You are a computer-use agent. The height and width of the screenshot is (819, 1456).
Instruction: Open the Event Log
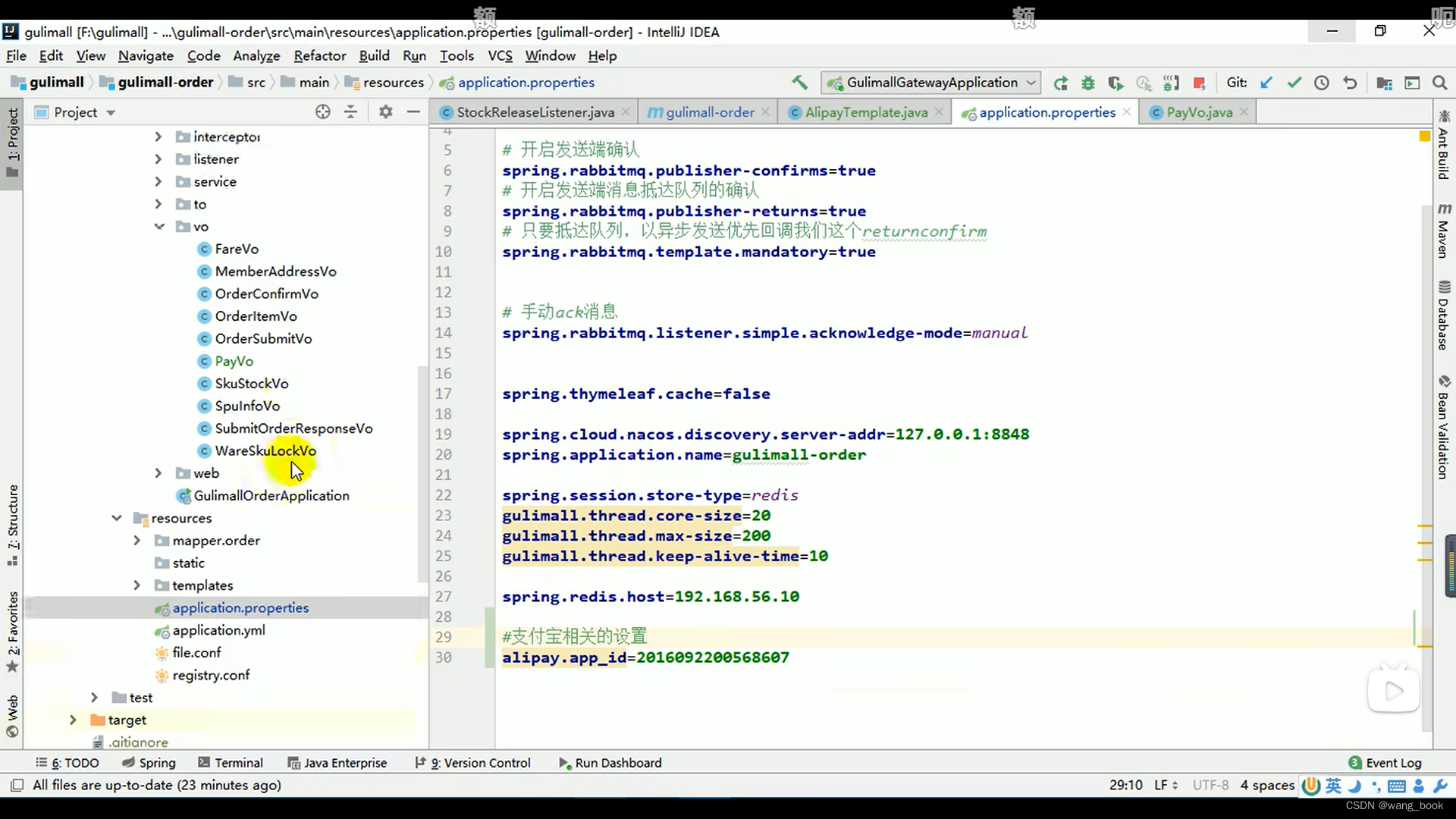pyautogui.click(x=1385, y=763)
